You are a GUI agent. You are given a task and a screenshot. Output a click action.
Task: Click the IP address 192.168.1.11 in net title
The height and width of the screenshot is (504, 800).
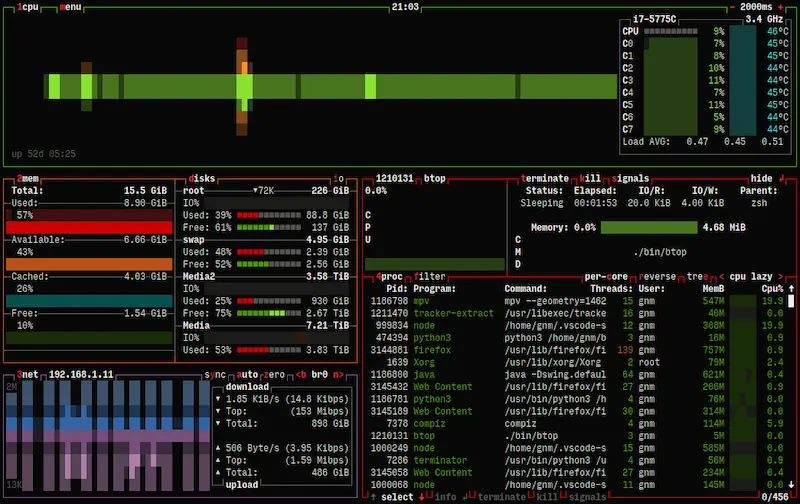[81, 374]
